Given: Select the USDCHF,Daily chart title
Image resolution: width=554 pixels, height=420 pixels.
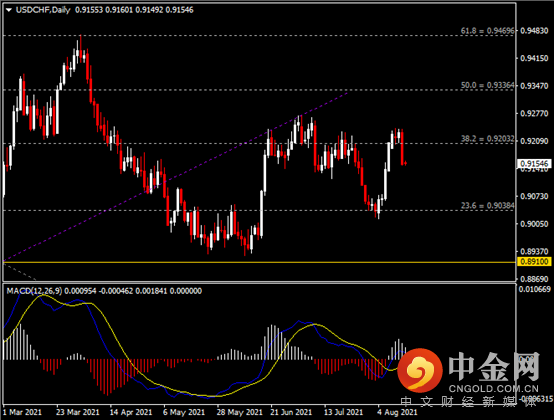Looking at the screenshot, I should [43, 10].
